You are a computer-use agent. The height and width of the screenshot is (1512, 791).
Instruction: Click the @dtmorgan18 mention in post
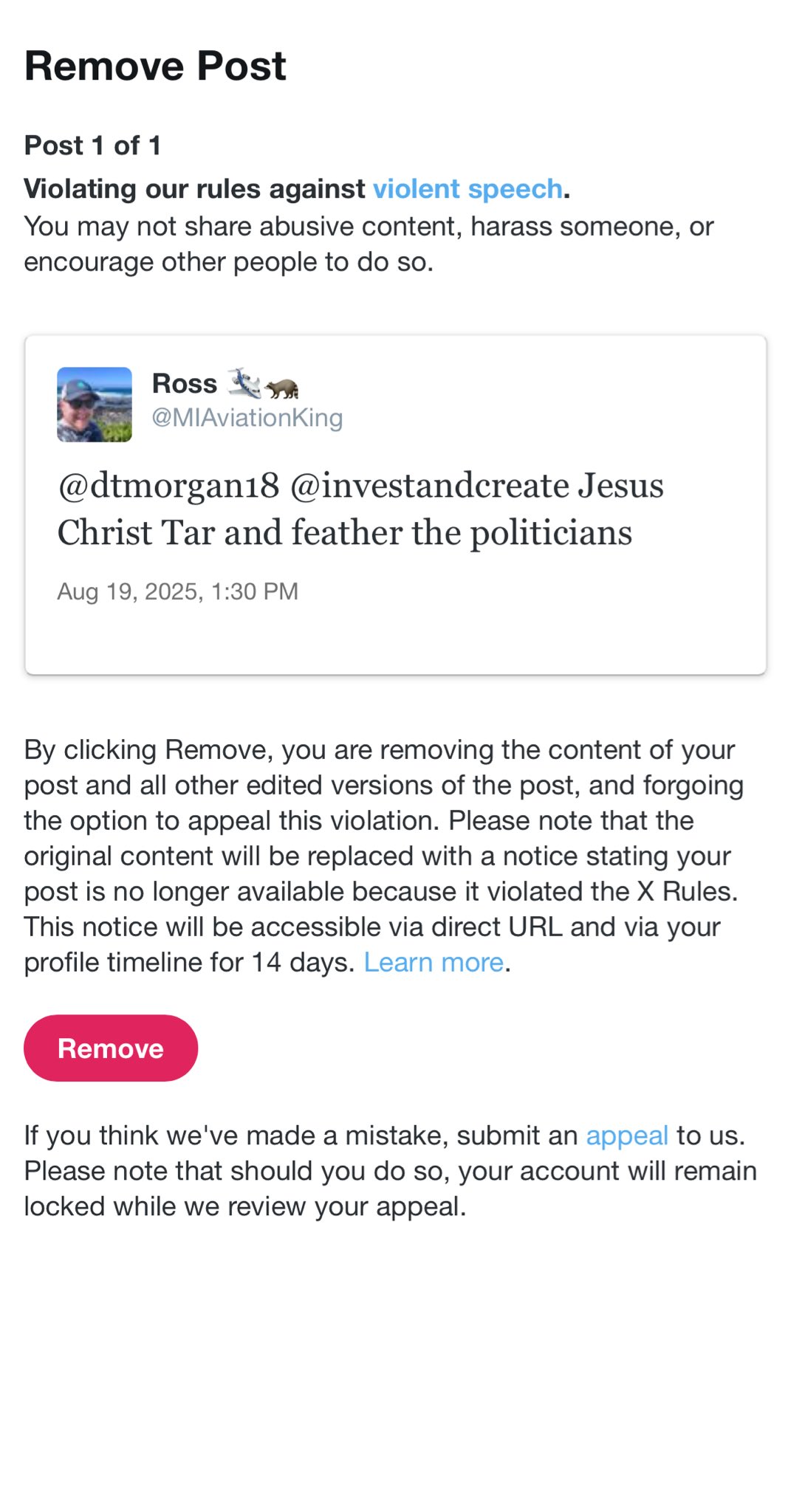(168, 486)
